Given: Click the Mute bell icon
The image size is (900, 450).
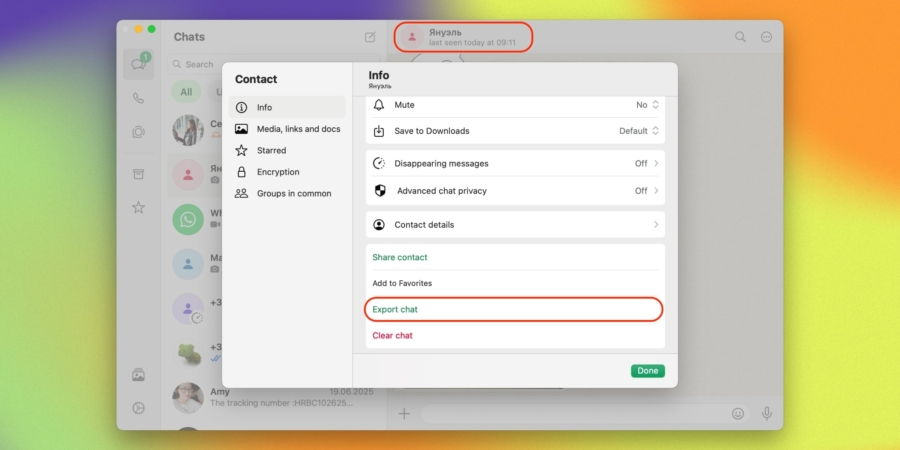Looking at the screenshot, I should (379, 105).
